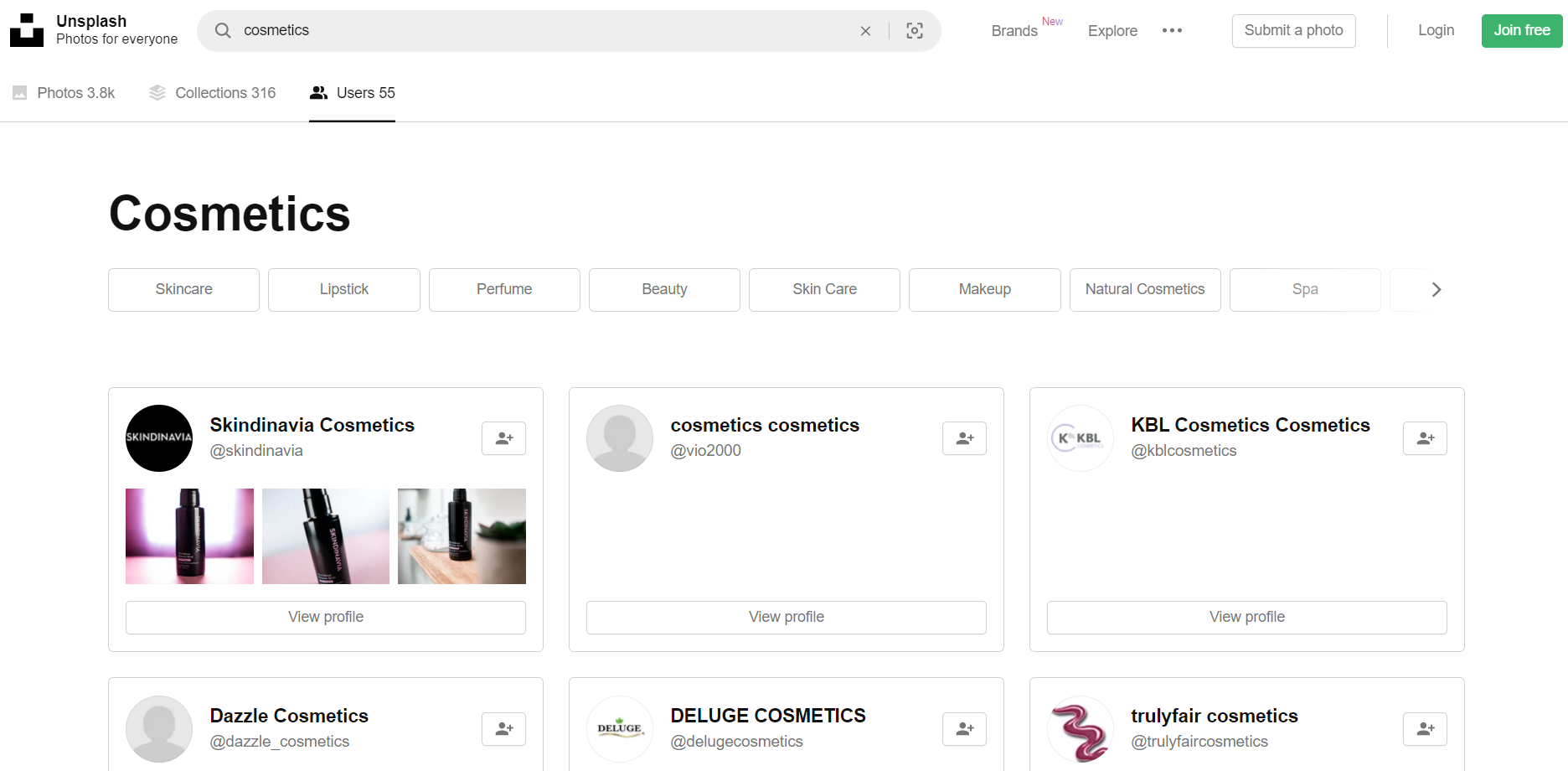Switch to the Collections 316 tab

coord(213,93)
